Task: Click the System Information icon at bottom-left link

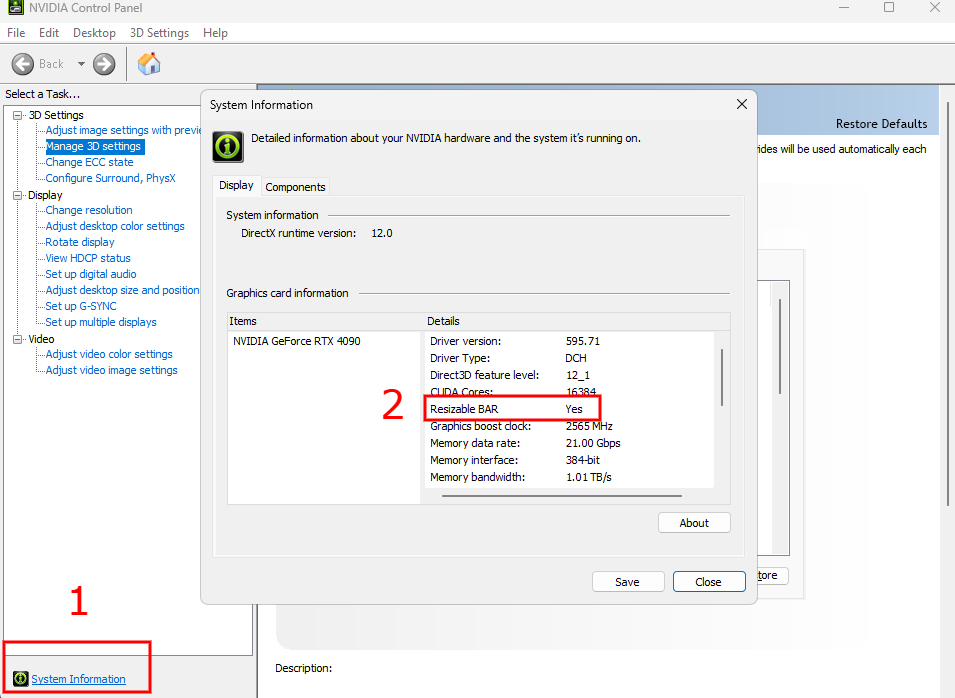Action: coord(20,679)
